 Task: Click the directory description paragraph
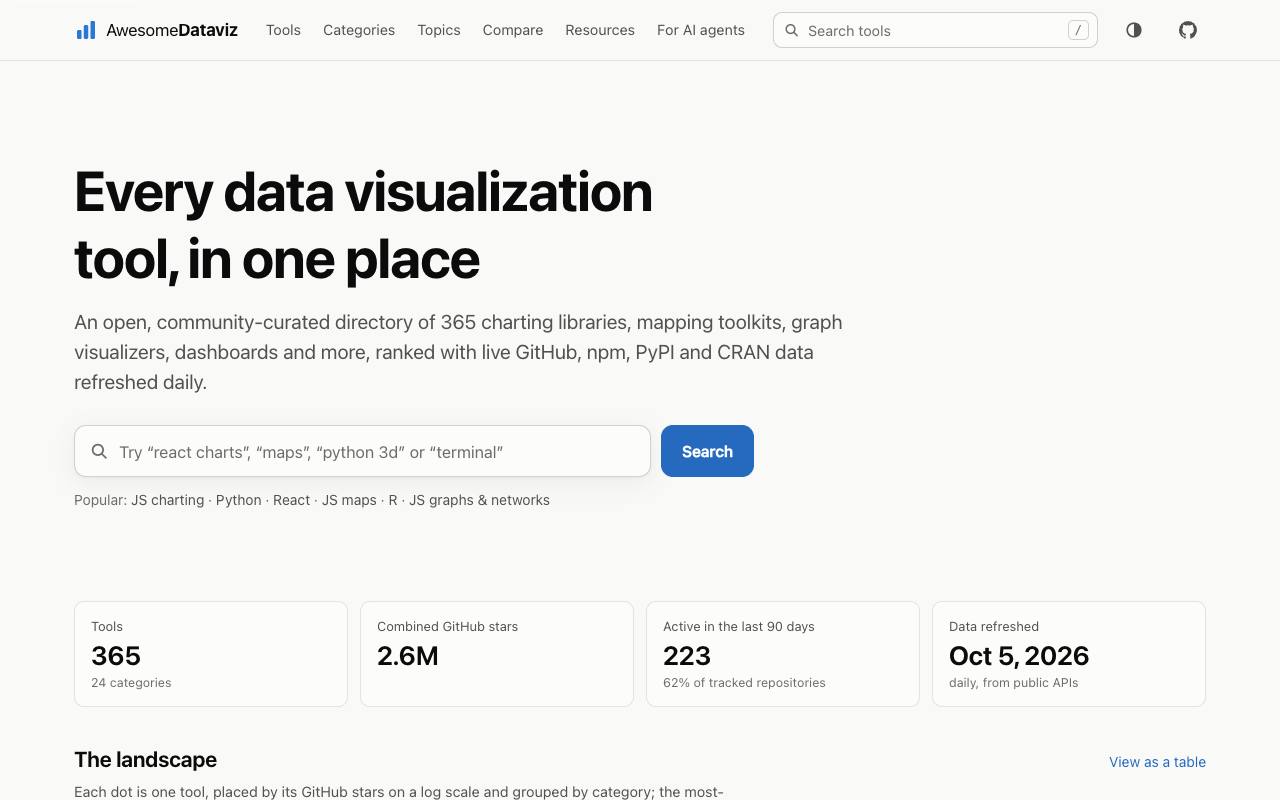458,352
